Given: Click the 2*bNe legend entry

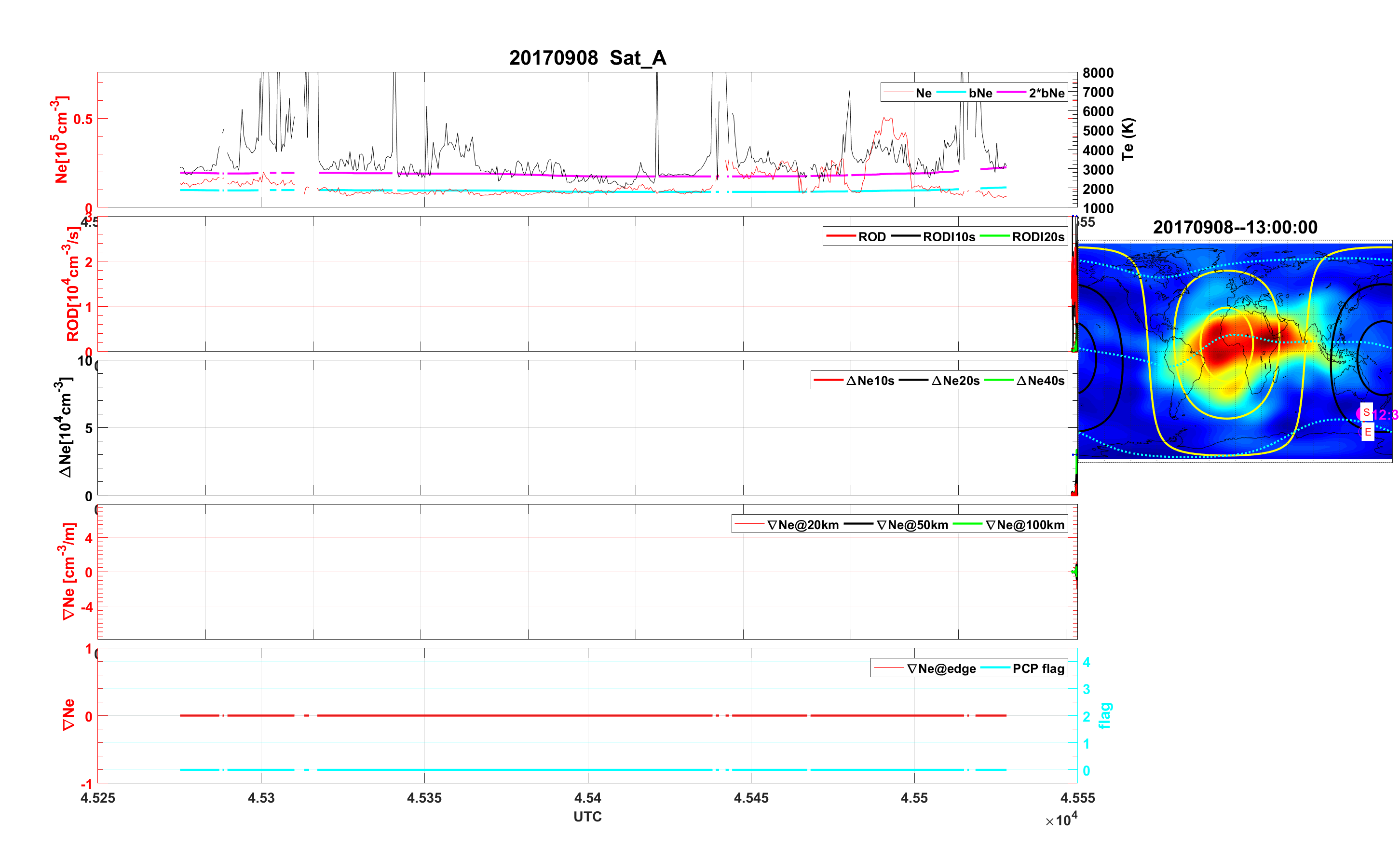Looking at the screenshot, I should click(x=1046, y=93).
